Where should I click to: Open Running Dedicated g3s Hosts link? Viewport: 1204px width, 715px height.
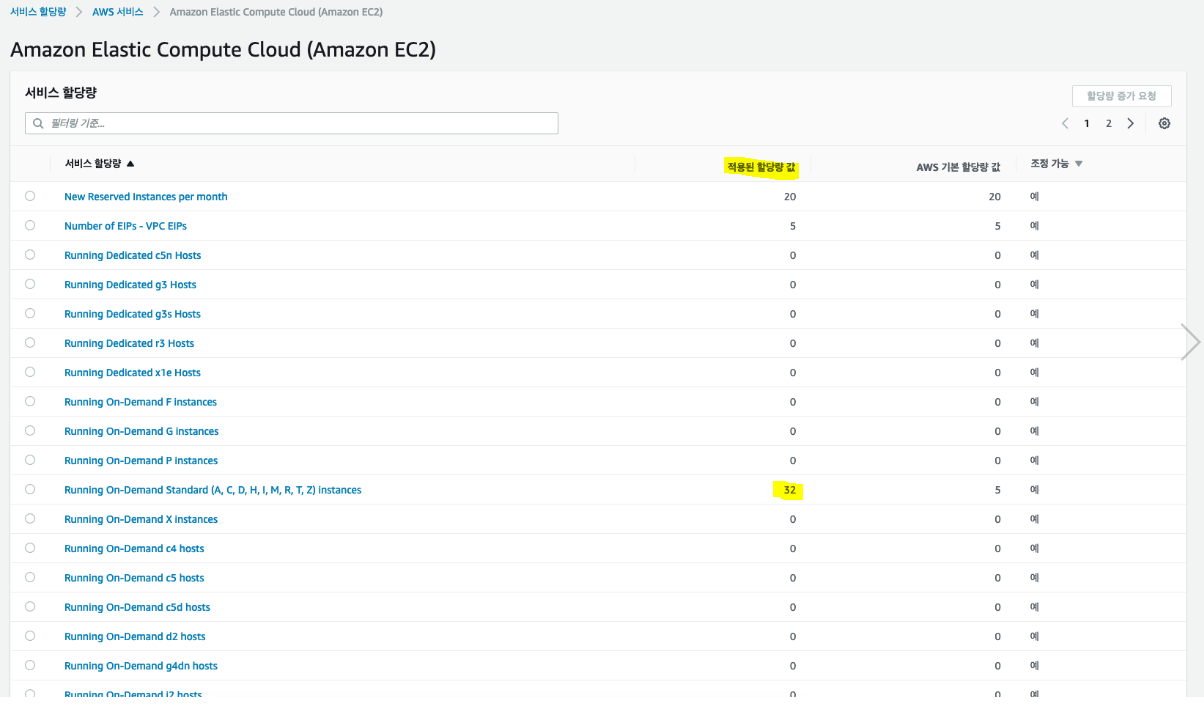[x=132, y=314]
